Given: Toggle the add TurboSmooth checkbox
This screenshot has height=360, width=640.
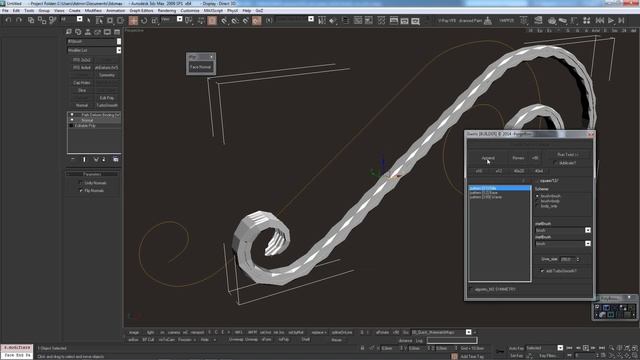Looking at the screenshot, I should pos(542,271).
